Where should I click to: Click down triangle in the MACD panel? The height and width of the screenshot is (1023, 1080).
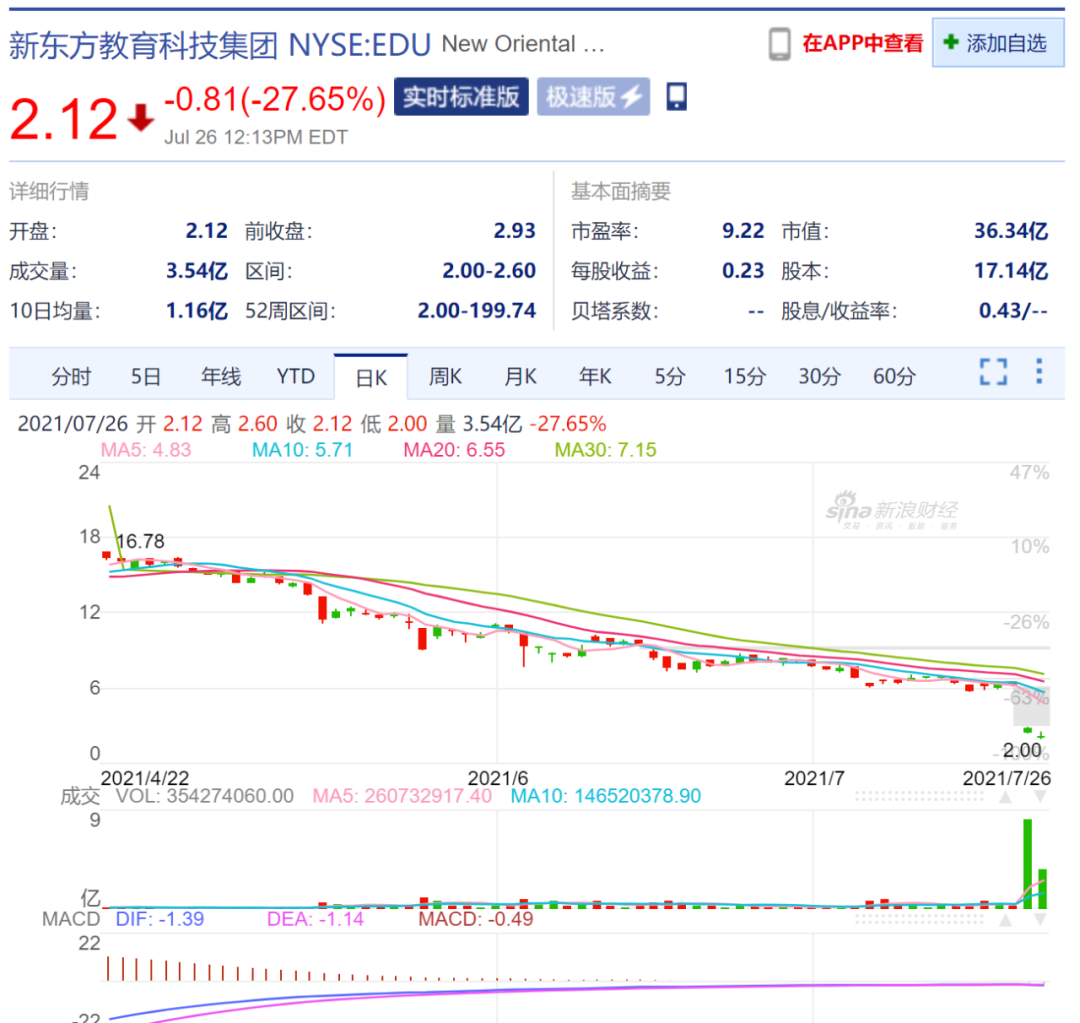click(x=1041, y=920)
